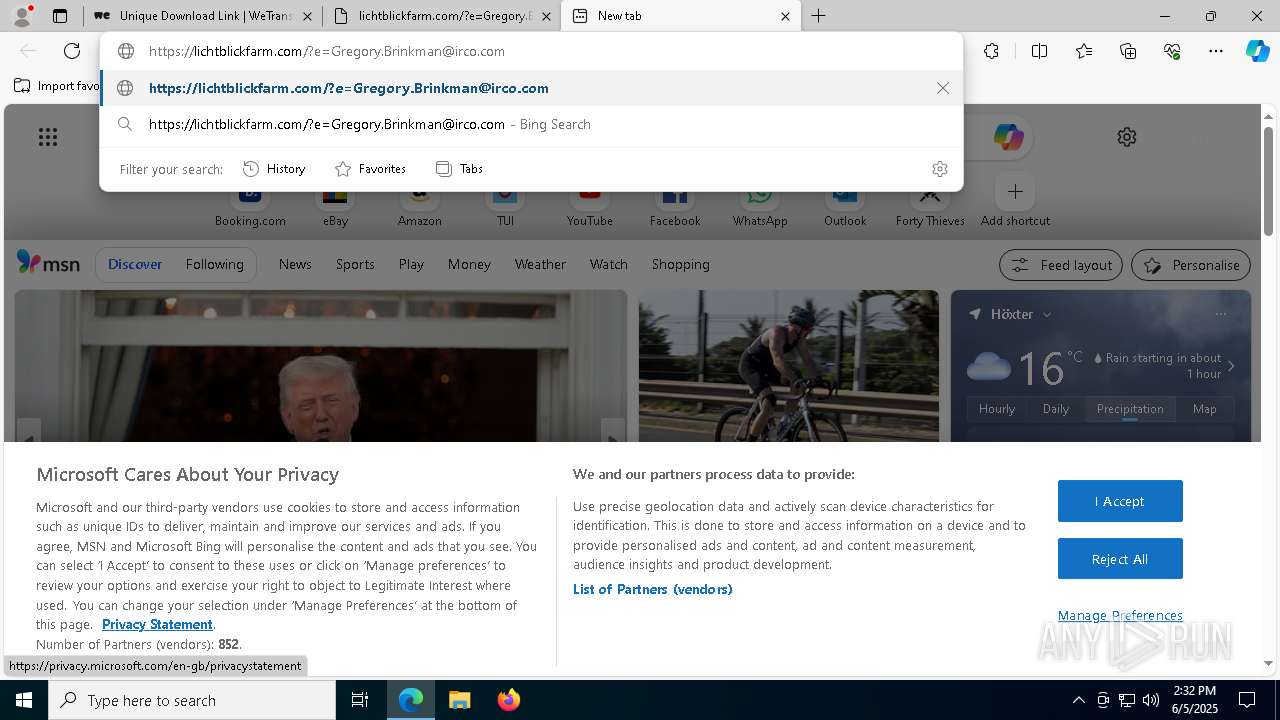1280x720 pixels.
Task: Open Settings and more ellipsis menu
Action: click(1216, 51)
